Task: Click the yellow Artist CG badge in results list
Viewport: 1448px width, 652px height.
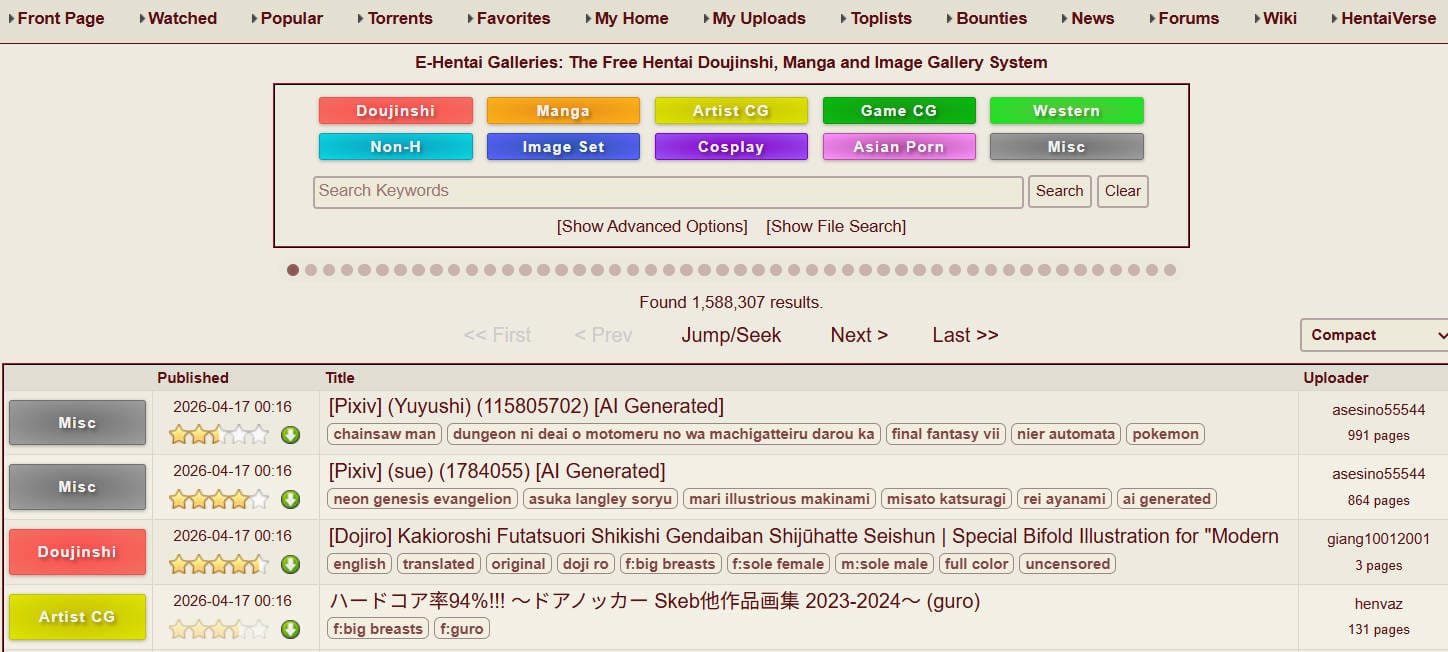Action: pyautogui.click(x=77, y=617)
